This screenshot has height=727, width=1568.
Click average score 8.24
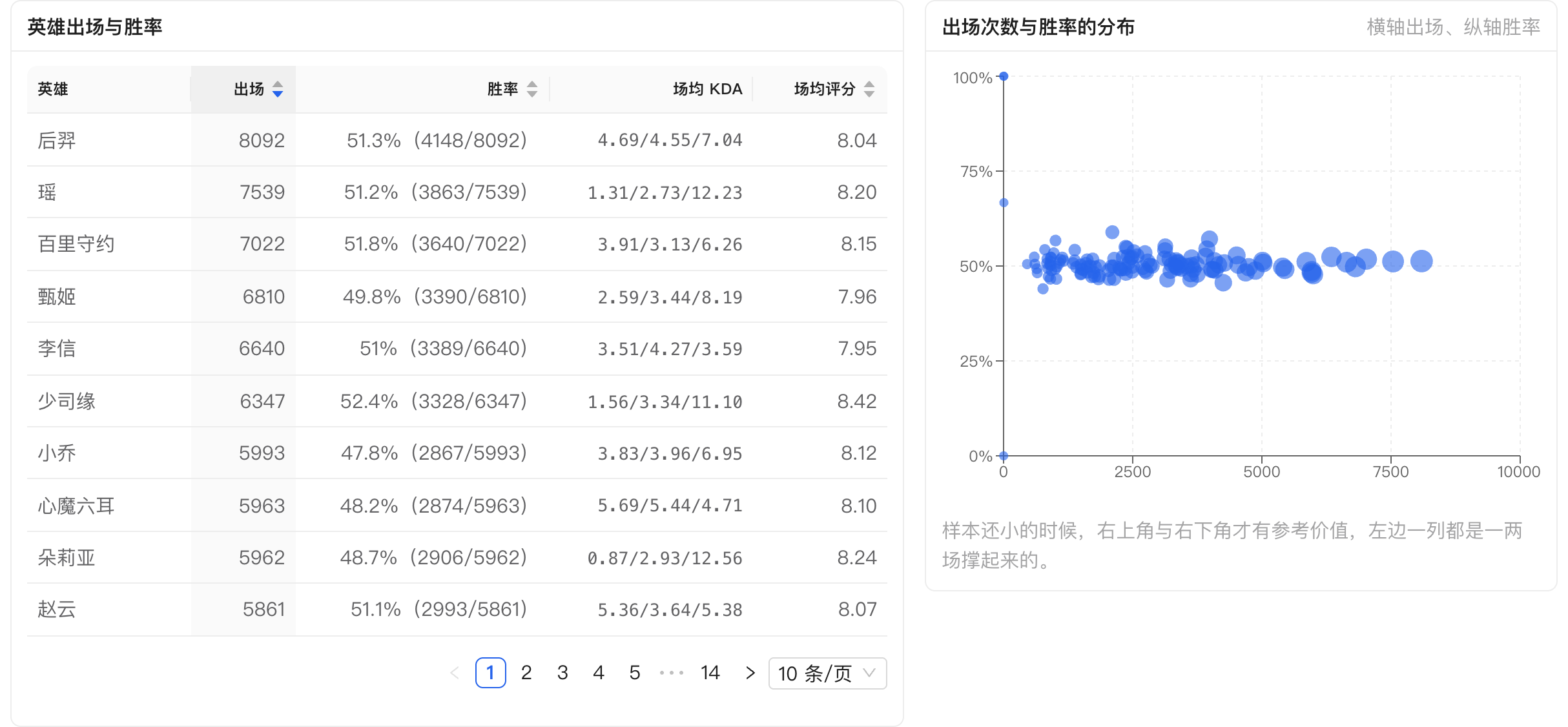click(857, 558)
